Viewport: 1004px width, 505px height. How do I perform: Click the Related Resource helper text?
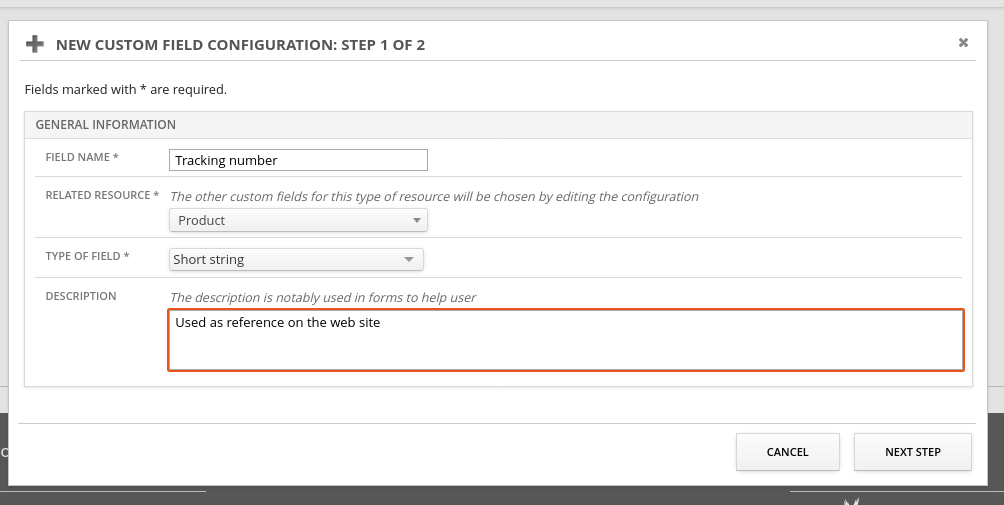(x=434, y=196)
